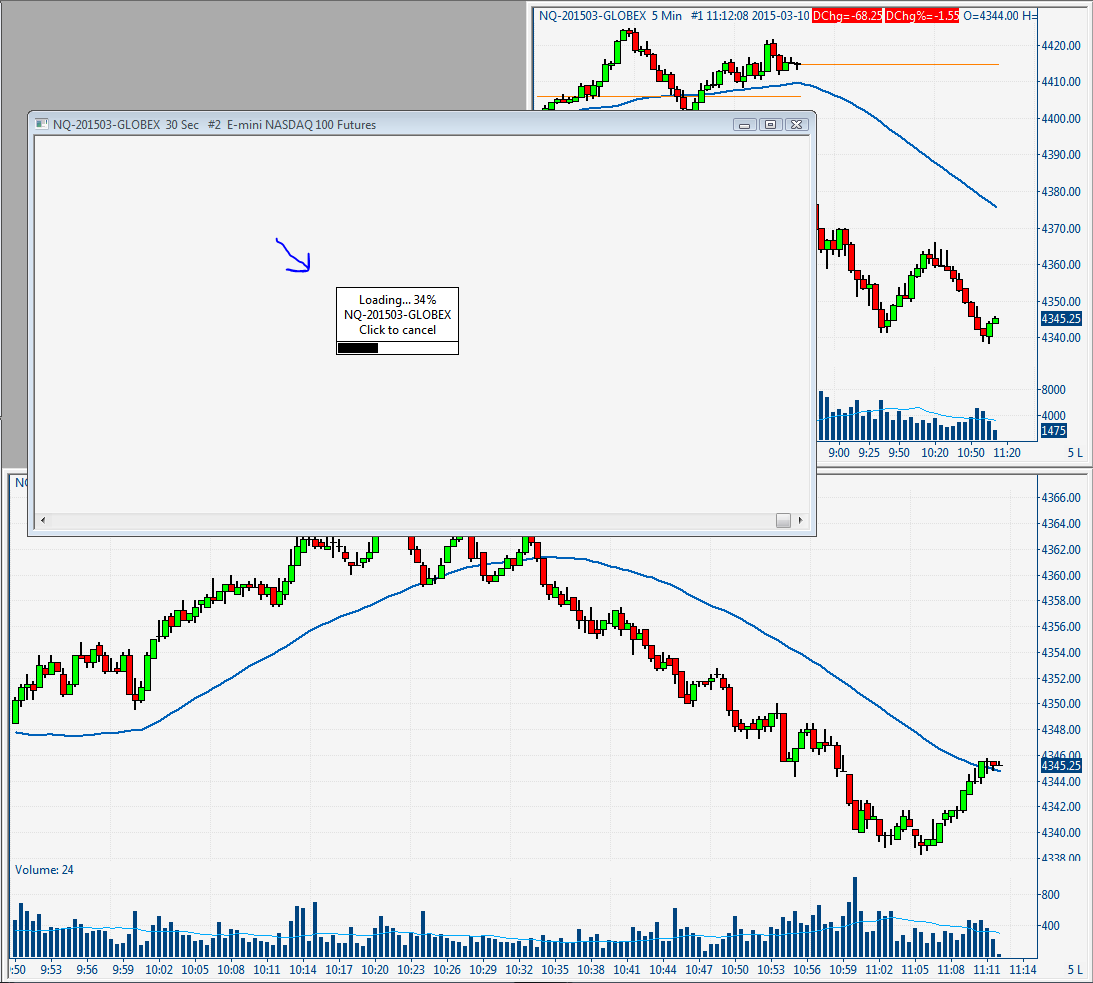
Task: Click the 'Volume: 24' label in the bottom chart
Action: pyautogui.click(x=44, y=870)
